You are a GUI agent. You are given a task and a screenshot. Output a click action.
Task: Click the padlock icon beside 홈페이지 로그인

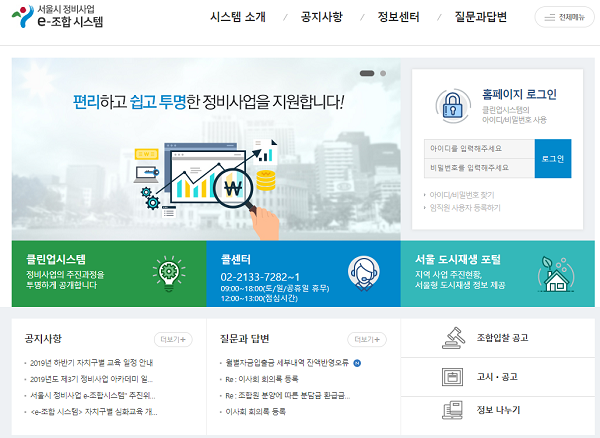(x=451, y=104)
